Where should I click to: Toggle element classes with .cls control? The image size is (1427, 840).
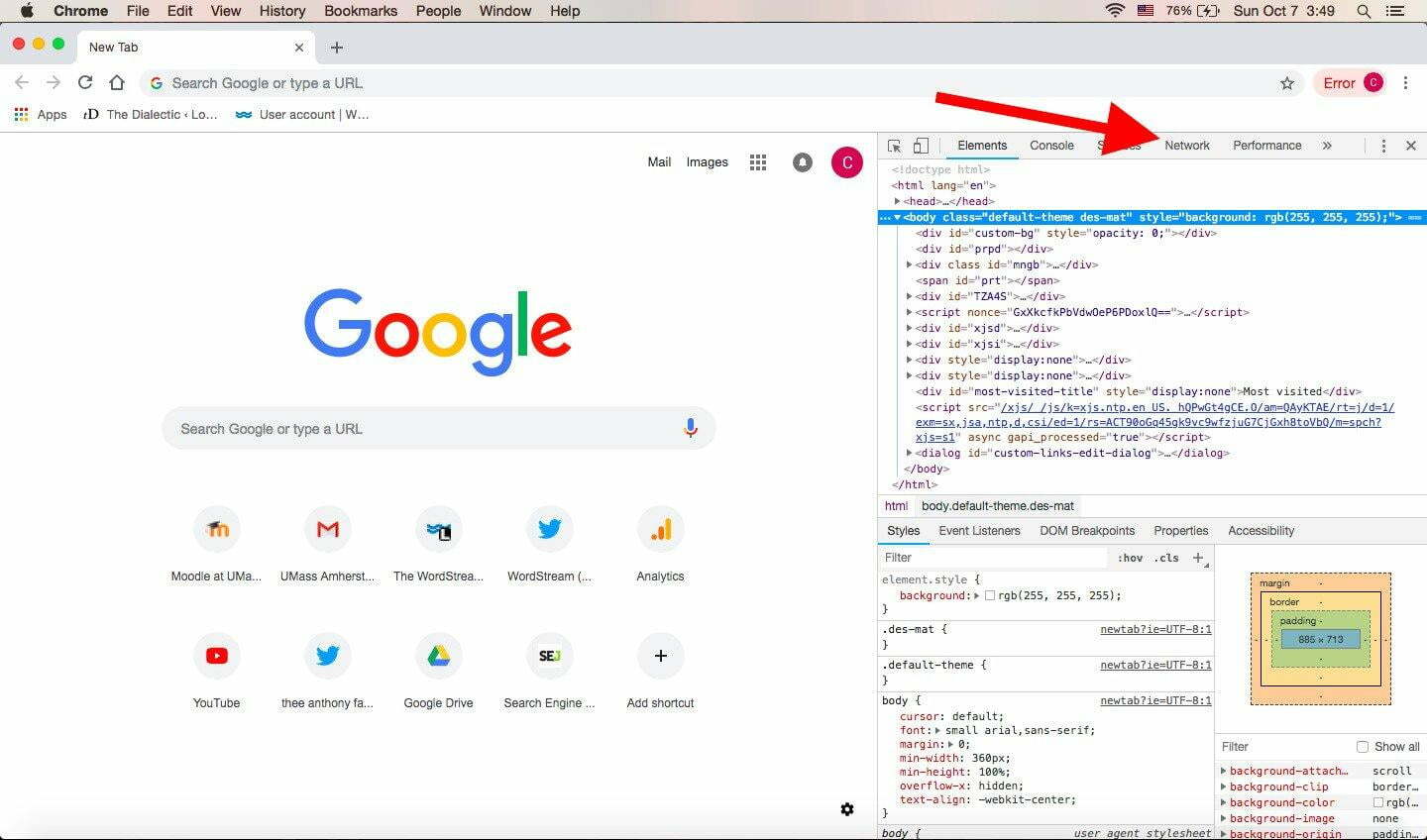1167,558
